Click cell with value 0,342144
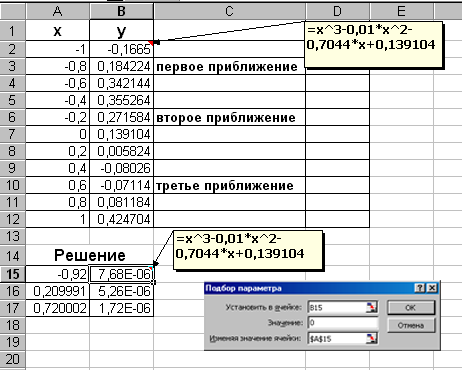Image resolution: width=462 pixels, height=370 pixels. (121, 83)
